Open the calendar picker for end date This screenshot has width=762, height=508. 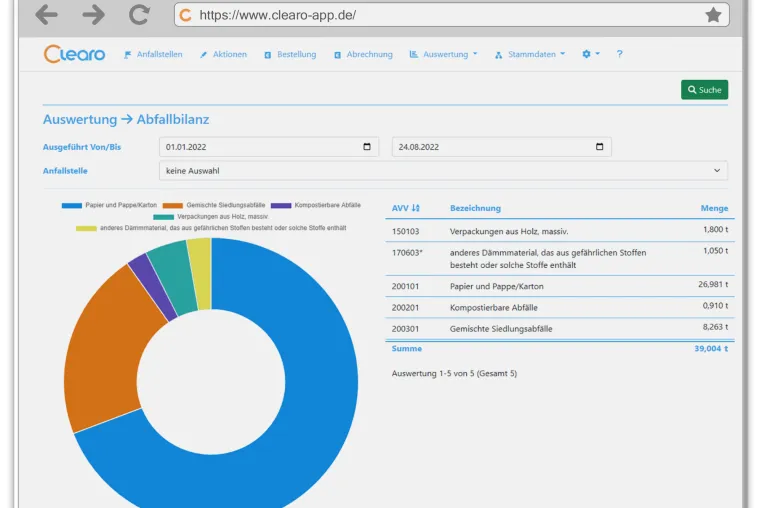pos(599,147)
